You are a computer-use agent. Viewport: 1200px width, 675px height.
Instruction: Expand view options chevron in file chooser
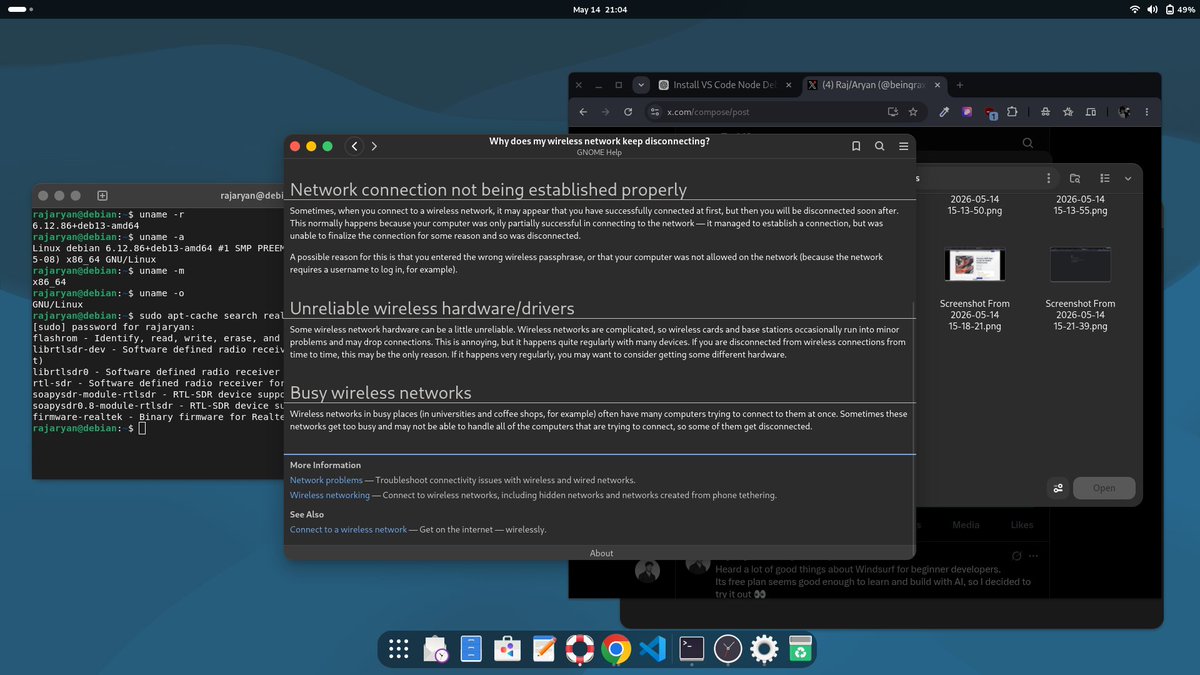(1128, 178)
